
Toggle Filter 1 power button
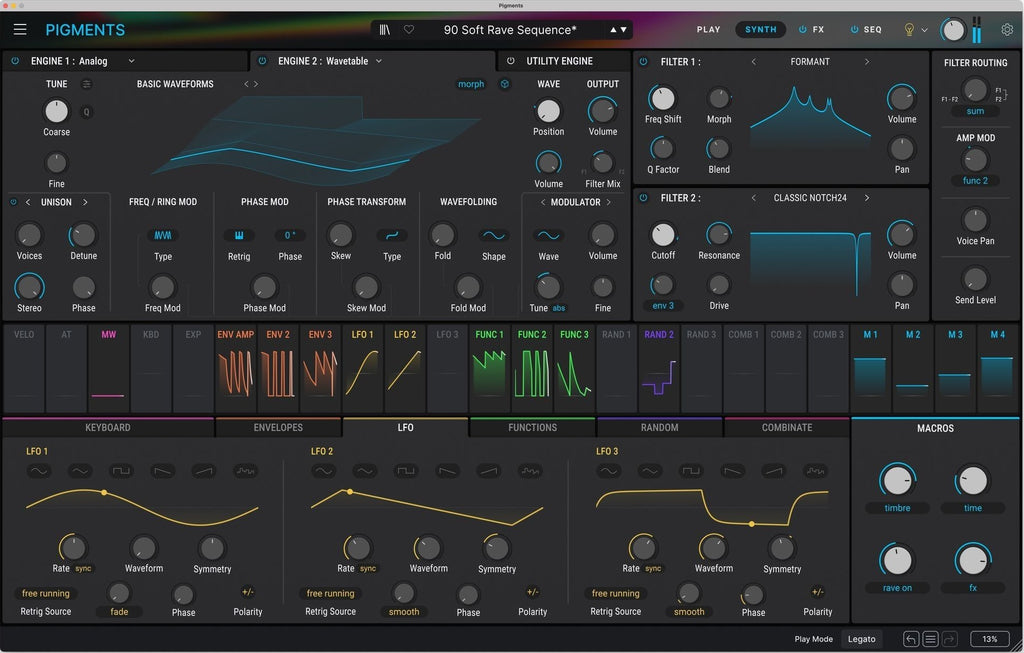(644, 61)
